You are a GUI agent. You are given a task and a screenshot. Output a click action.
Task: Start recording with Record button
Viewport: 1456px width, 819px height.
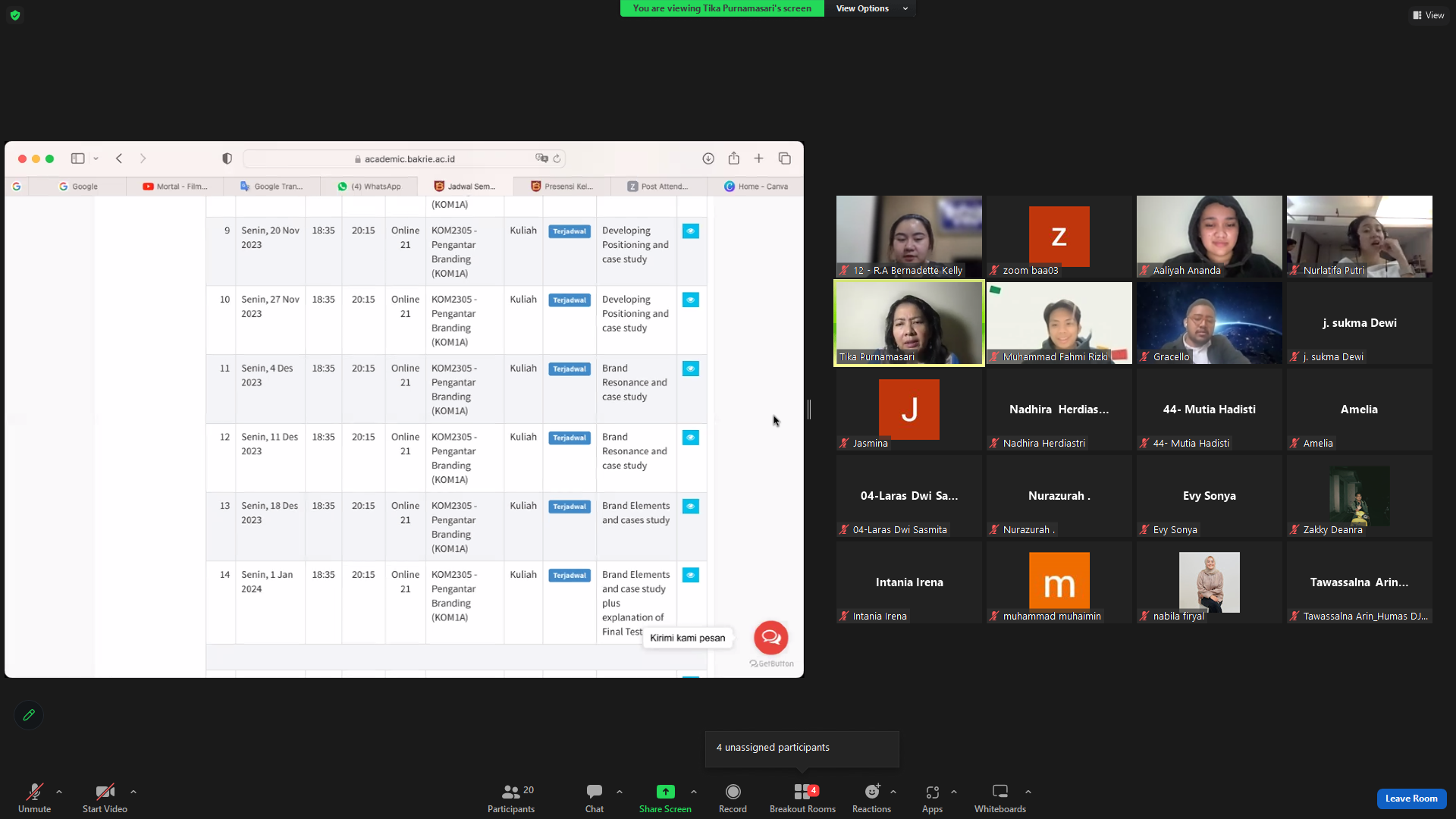(x=733, y=798)
